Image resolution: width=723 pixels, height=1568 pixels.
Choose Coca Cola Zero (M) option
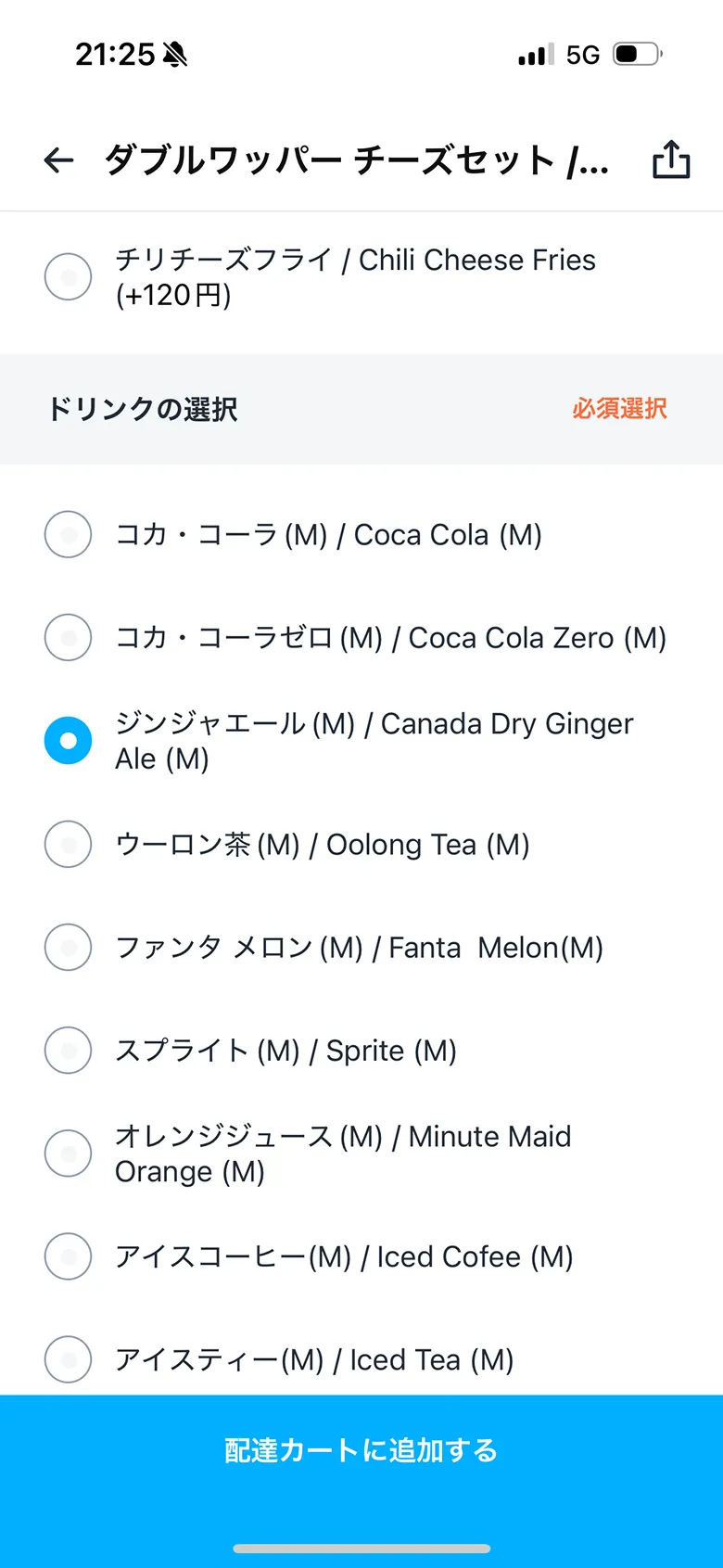pyautogui.click(x=69, y=637)
